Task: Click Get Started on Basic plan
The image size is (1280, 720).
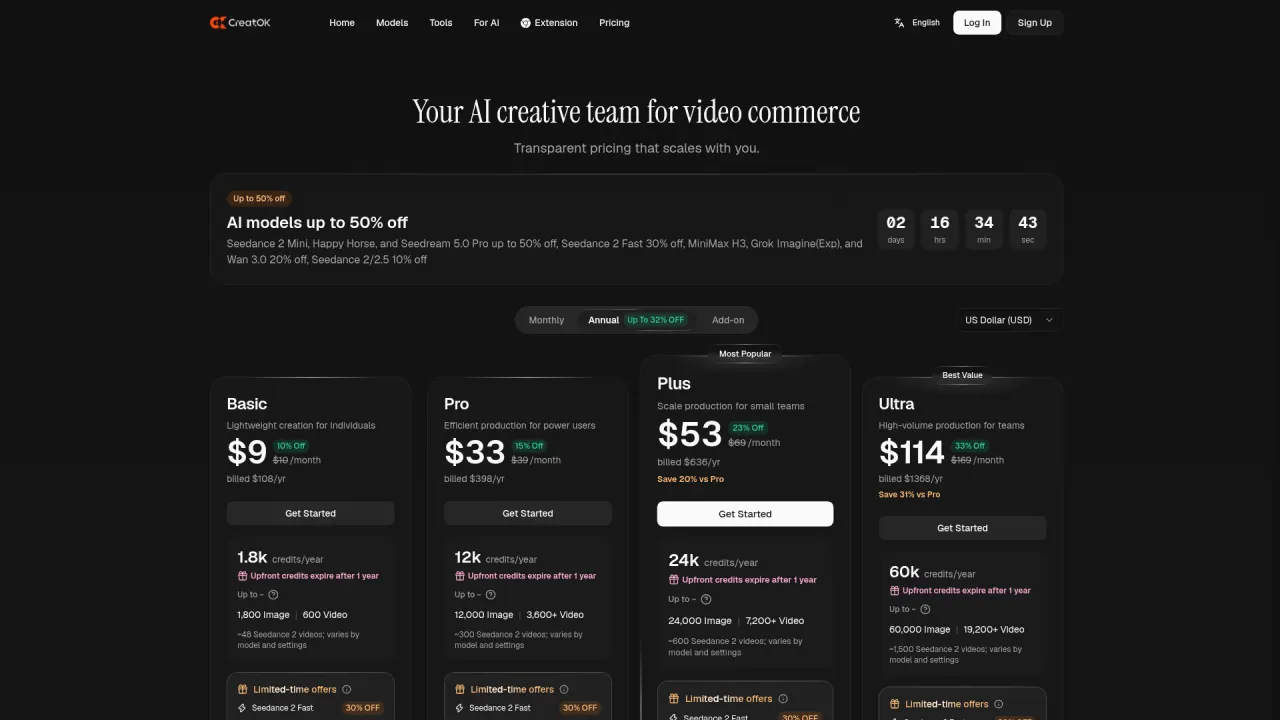Action: point(310,513)
